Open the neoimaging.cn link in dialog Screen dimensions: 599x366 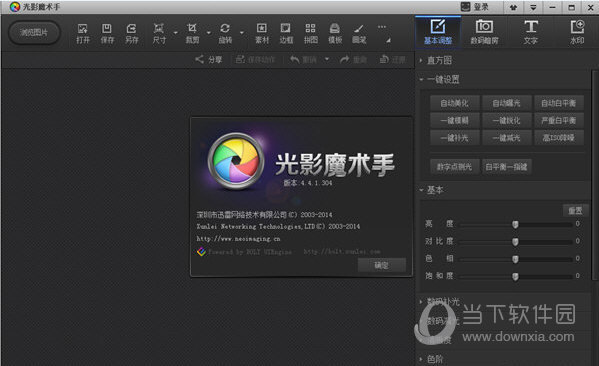click(x=238, y=239)
